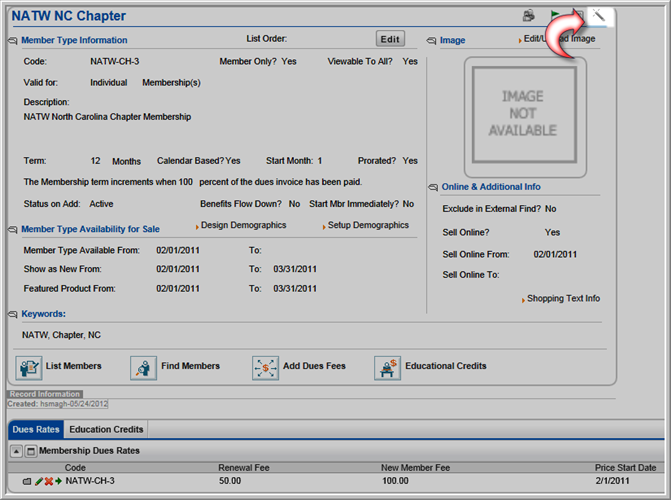The width and height of the screenshot is (671, 500).
Task: Click window icon beside Membership Dues Rates
Action: point(30,451)
